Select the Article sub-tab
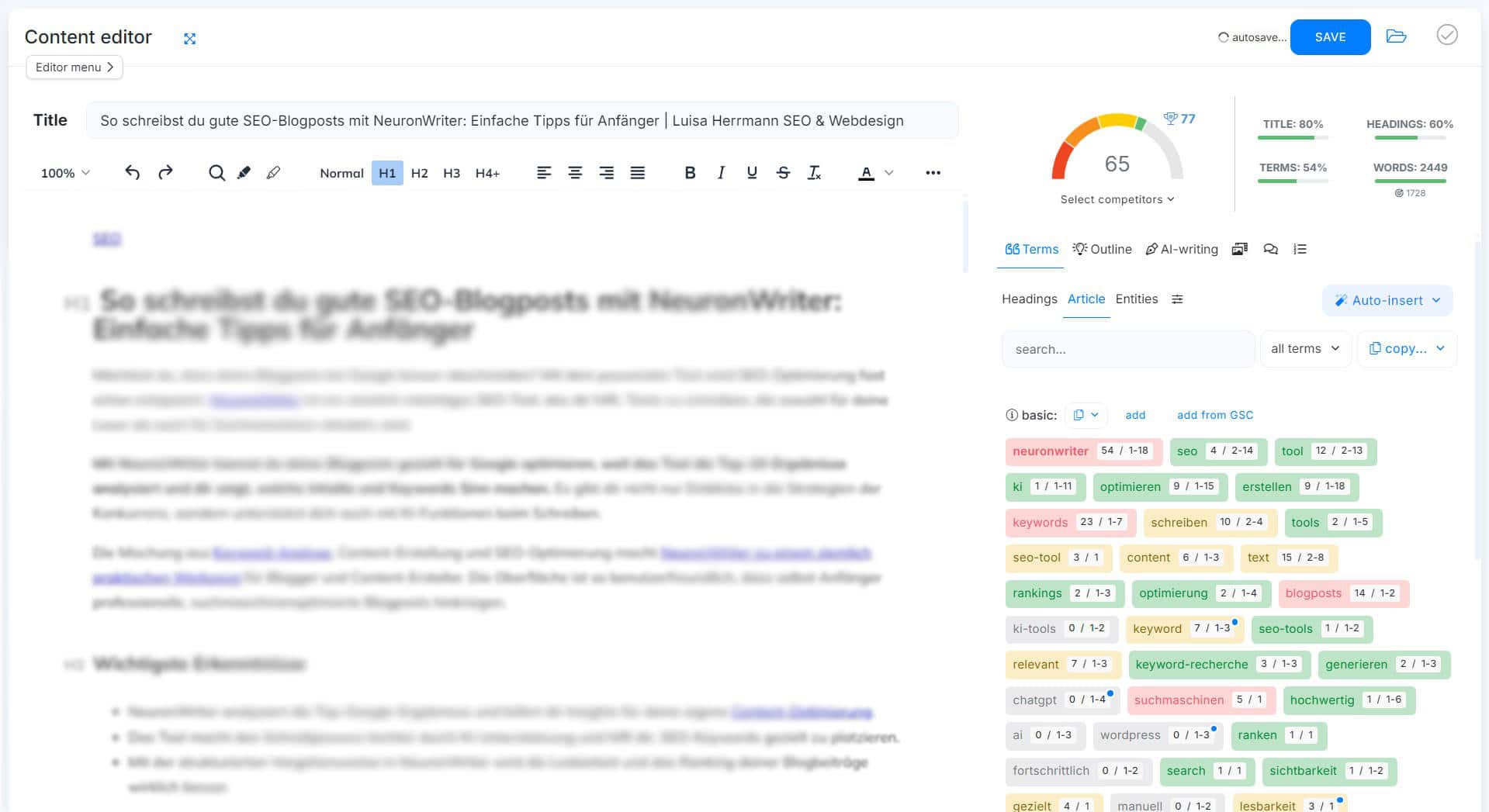Viewport: 1489px width, 812px height. [1086, 299]
